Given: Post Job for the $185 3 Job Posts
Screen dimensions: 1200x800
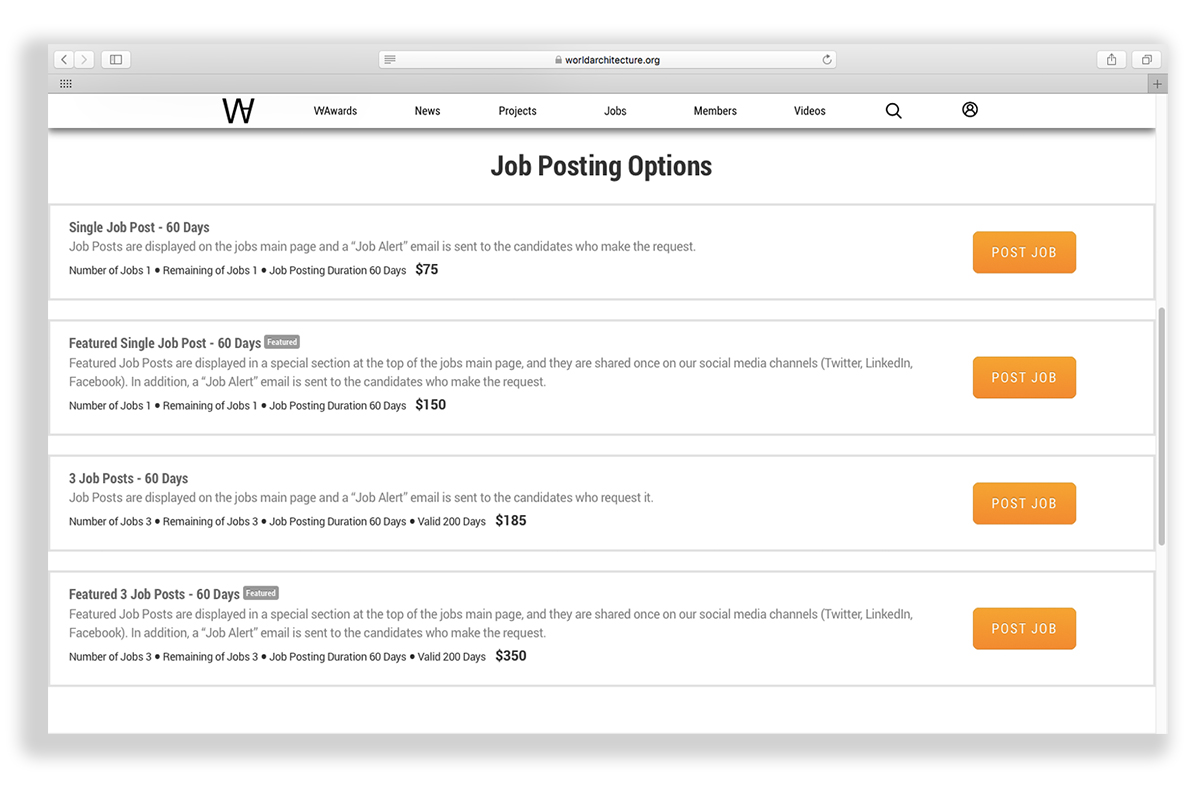Looking at the screenshot, I should click(x=1023, y=504).
